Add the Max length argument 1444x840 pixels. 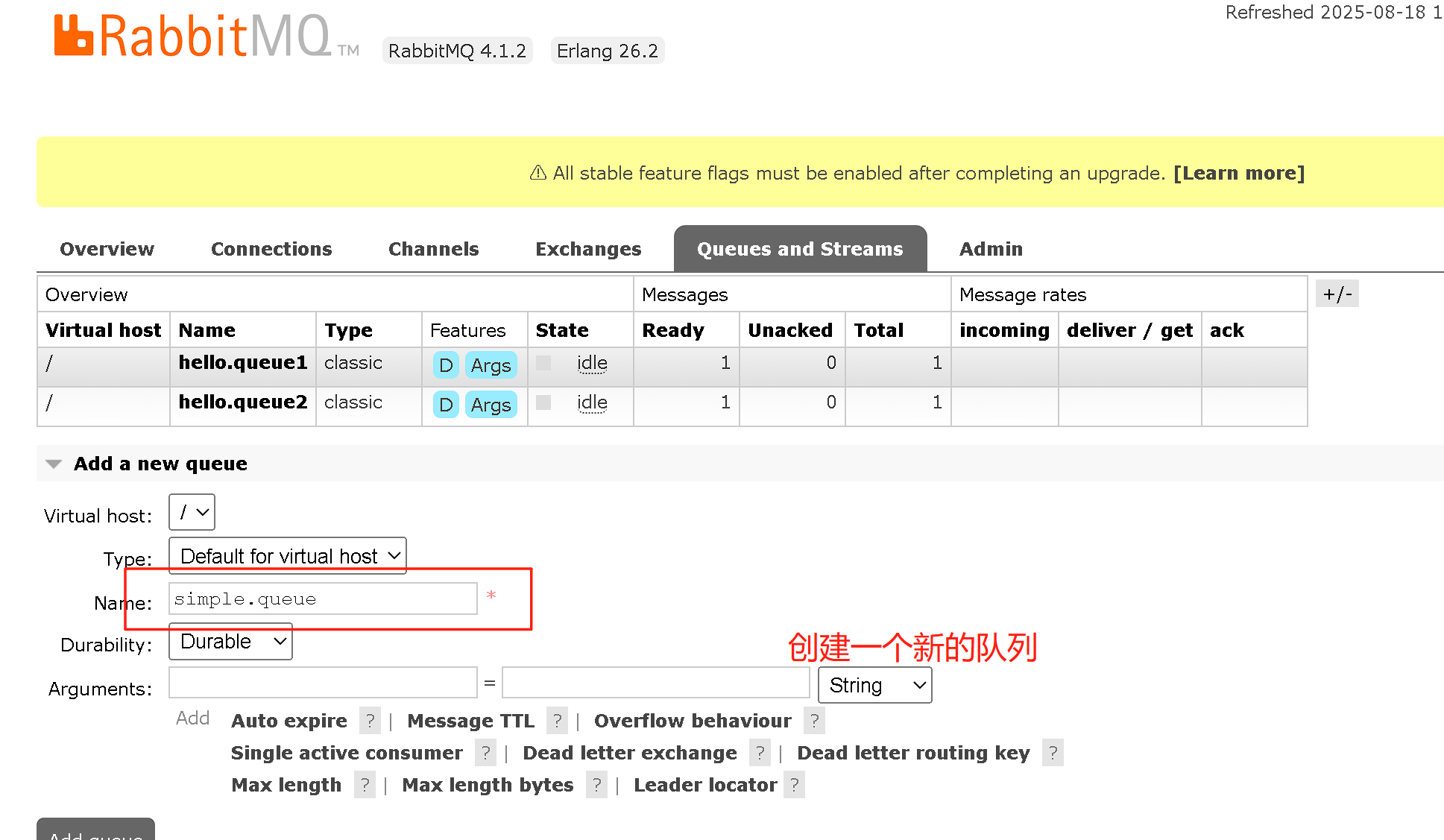pyautogui.click(x=286, y=785)
